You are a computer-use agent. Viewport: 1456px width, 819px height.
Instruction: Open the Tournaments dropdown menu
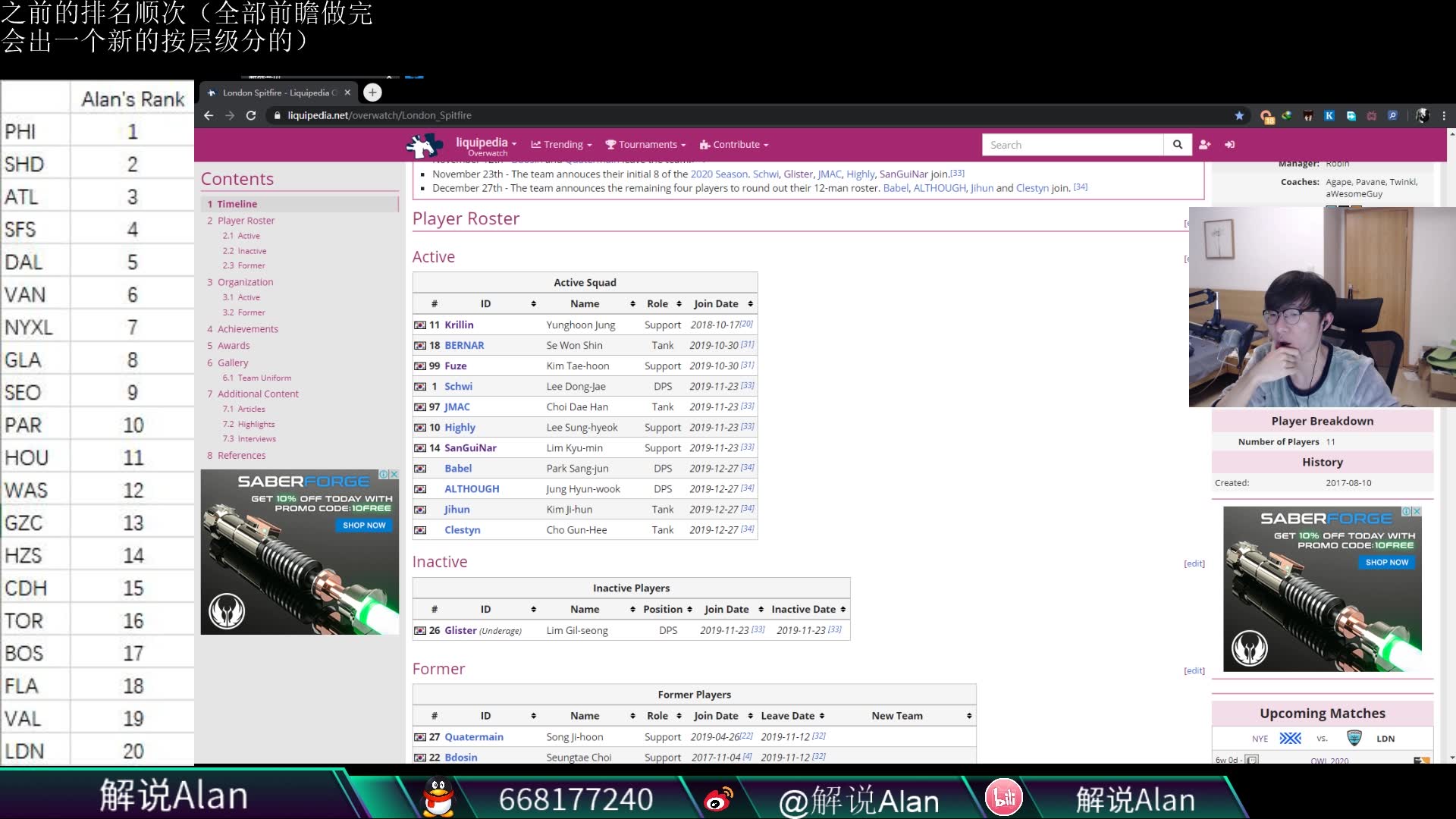point(645,145)
